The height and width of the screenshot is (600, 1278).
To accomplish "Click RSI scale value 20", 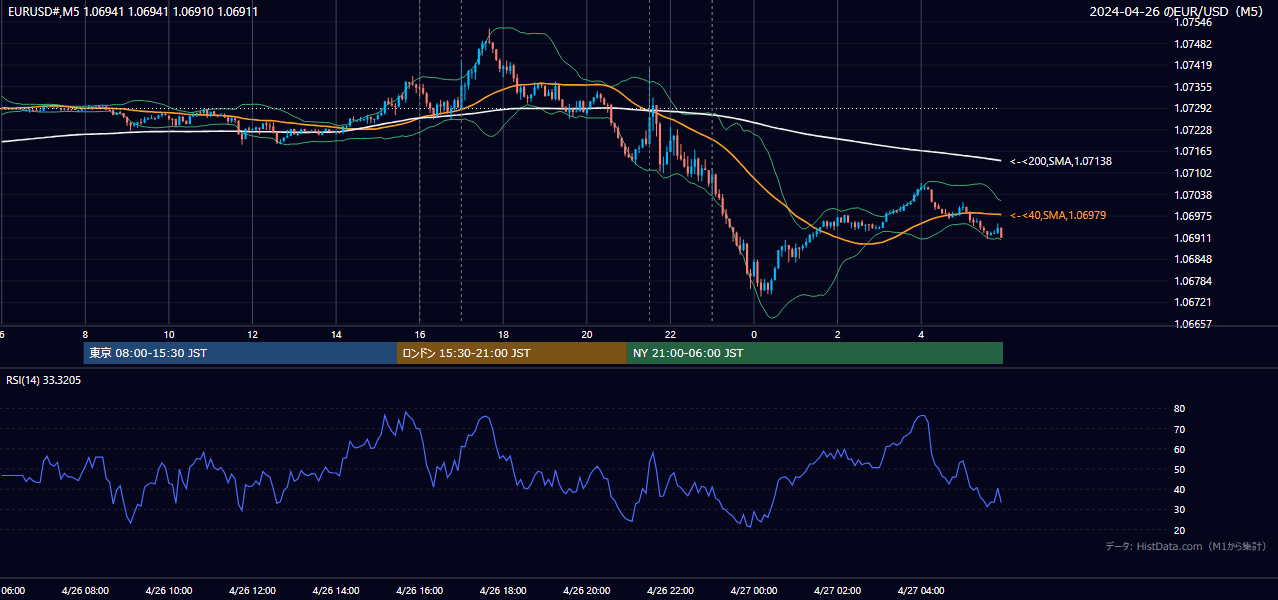I will (x=1179, y=530).
